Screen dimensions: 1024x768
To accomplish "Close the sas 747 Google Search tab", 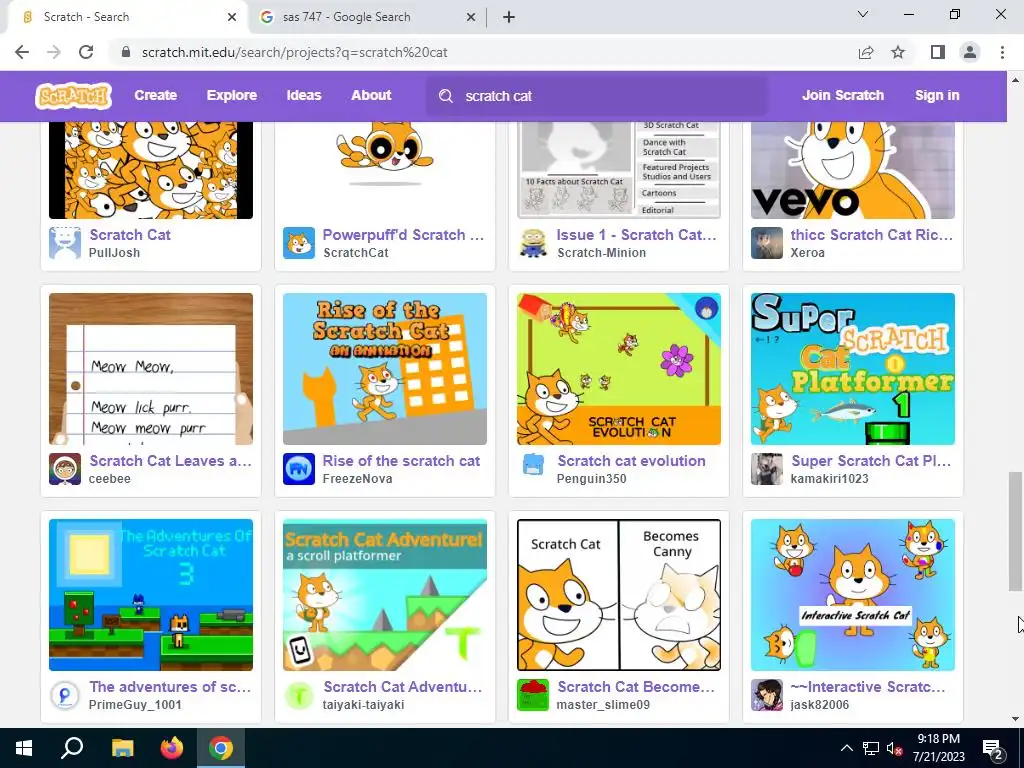I will 471,17.
